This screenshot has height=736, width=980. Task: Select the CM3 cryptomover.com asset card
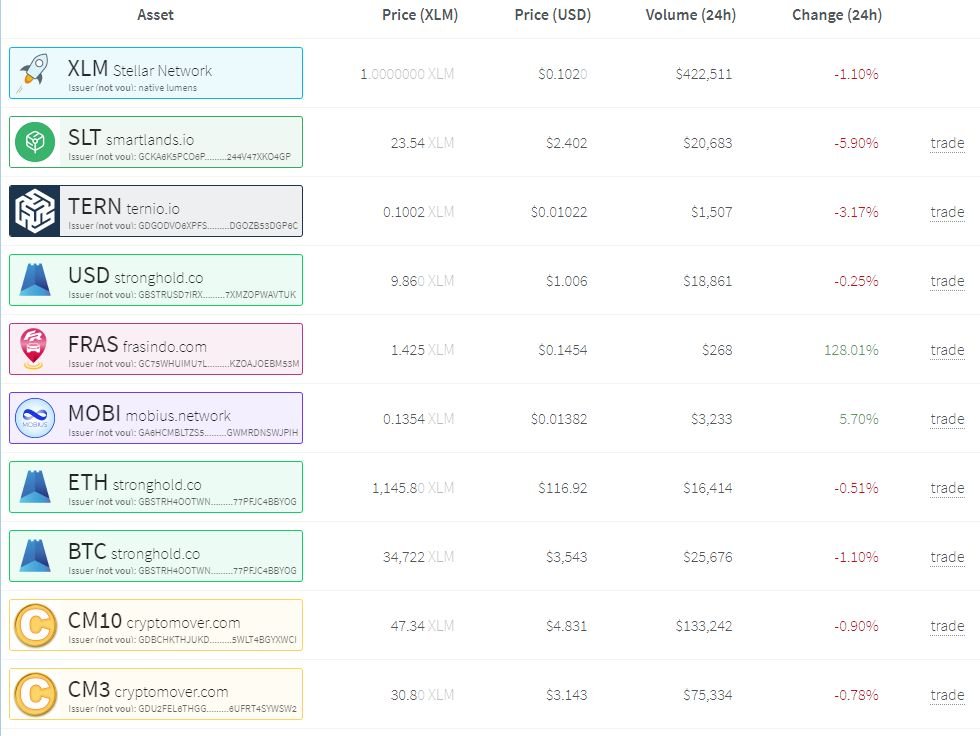coord(156,694)
